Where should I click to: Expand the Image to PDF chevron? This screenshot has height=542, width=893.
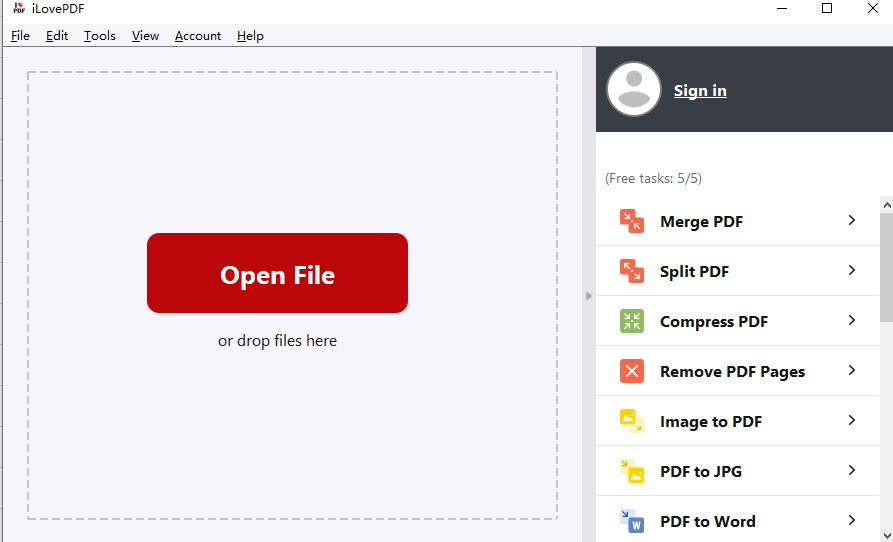tap(851, 421)
